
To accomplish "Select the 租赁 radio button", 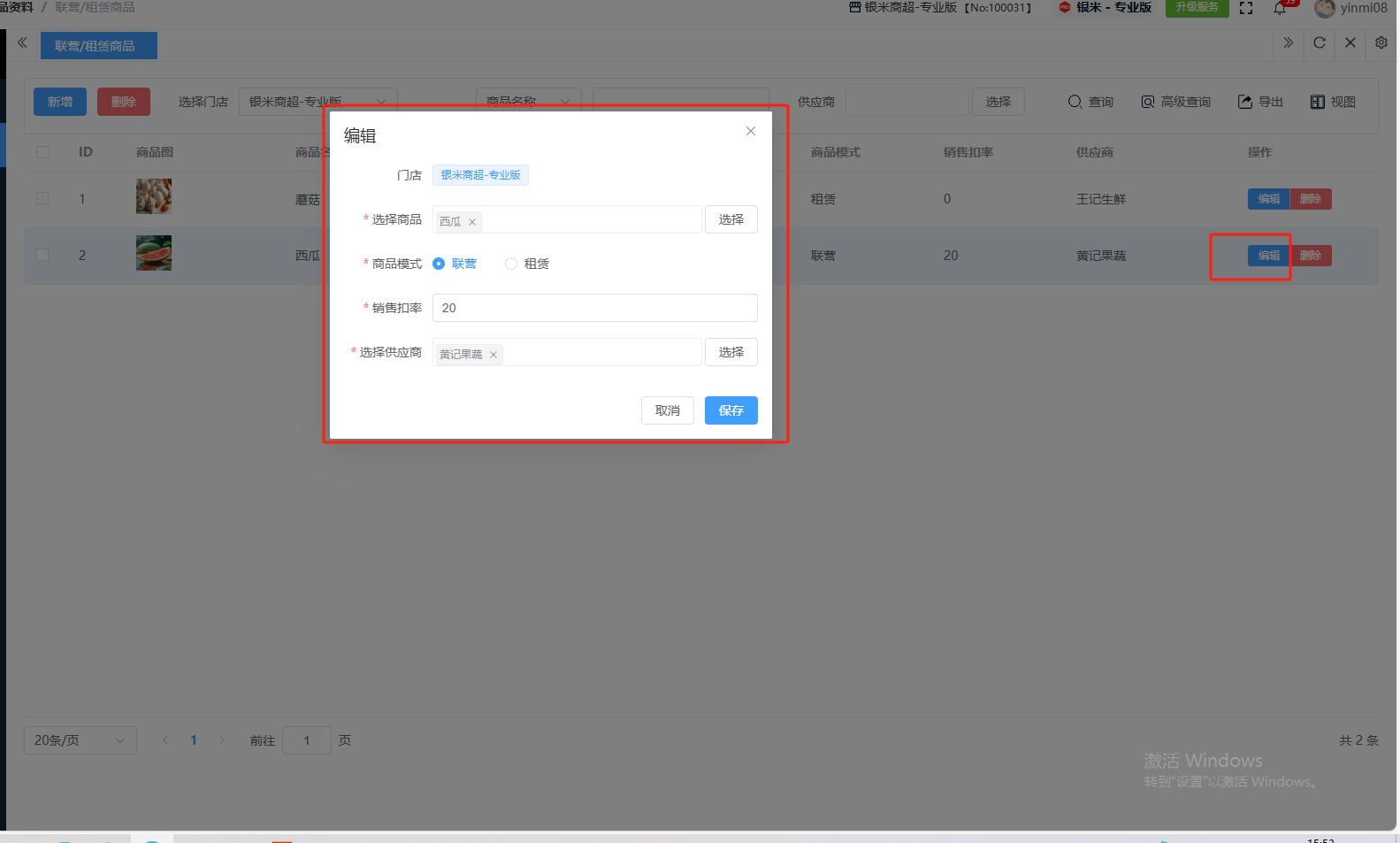I will coord(511,264).
